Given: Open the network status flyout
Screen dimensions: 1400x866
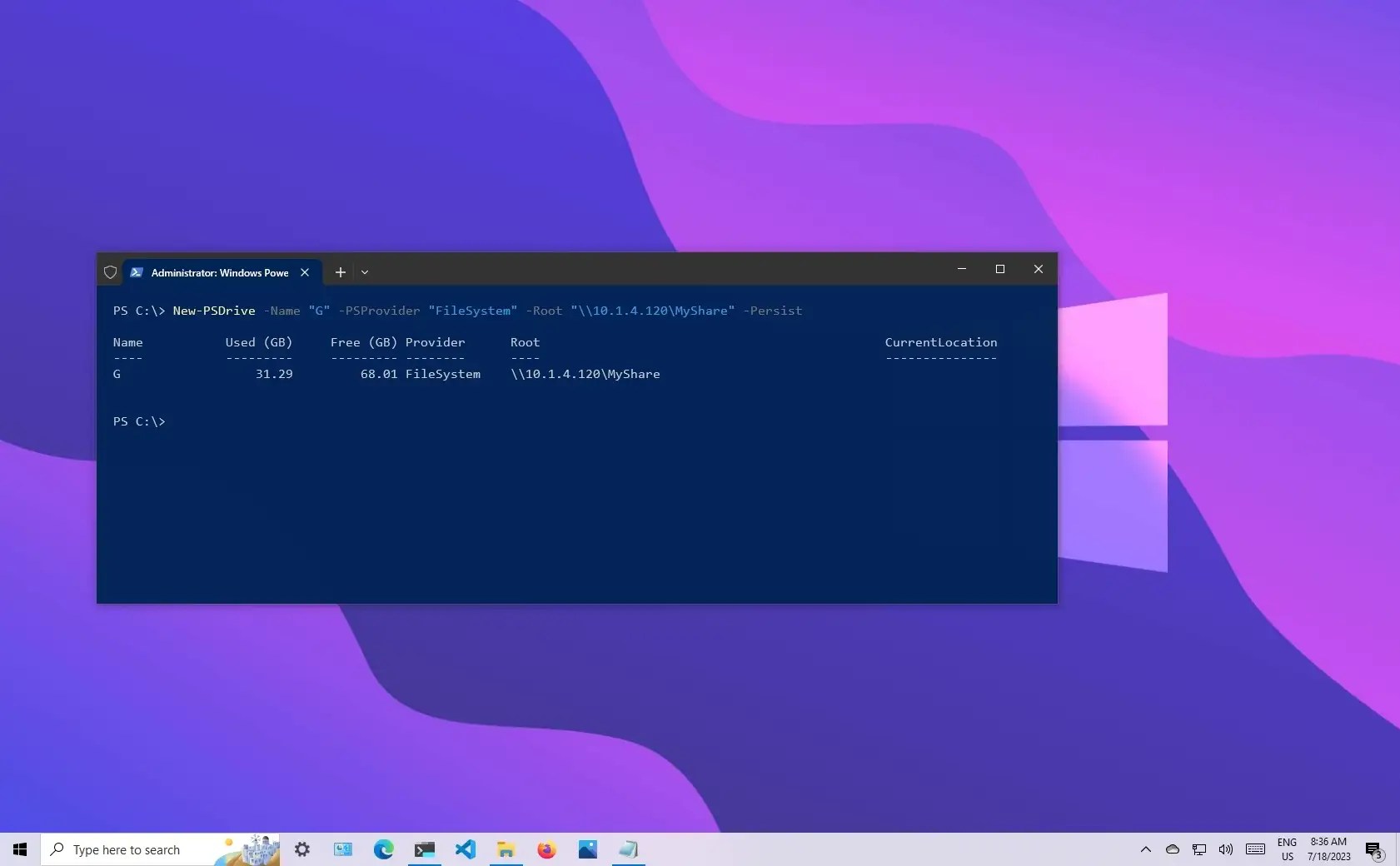Looking at the screenshot, I should (x=1199, y=850).
